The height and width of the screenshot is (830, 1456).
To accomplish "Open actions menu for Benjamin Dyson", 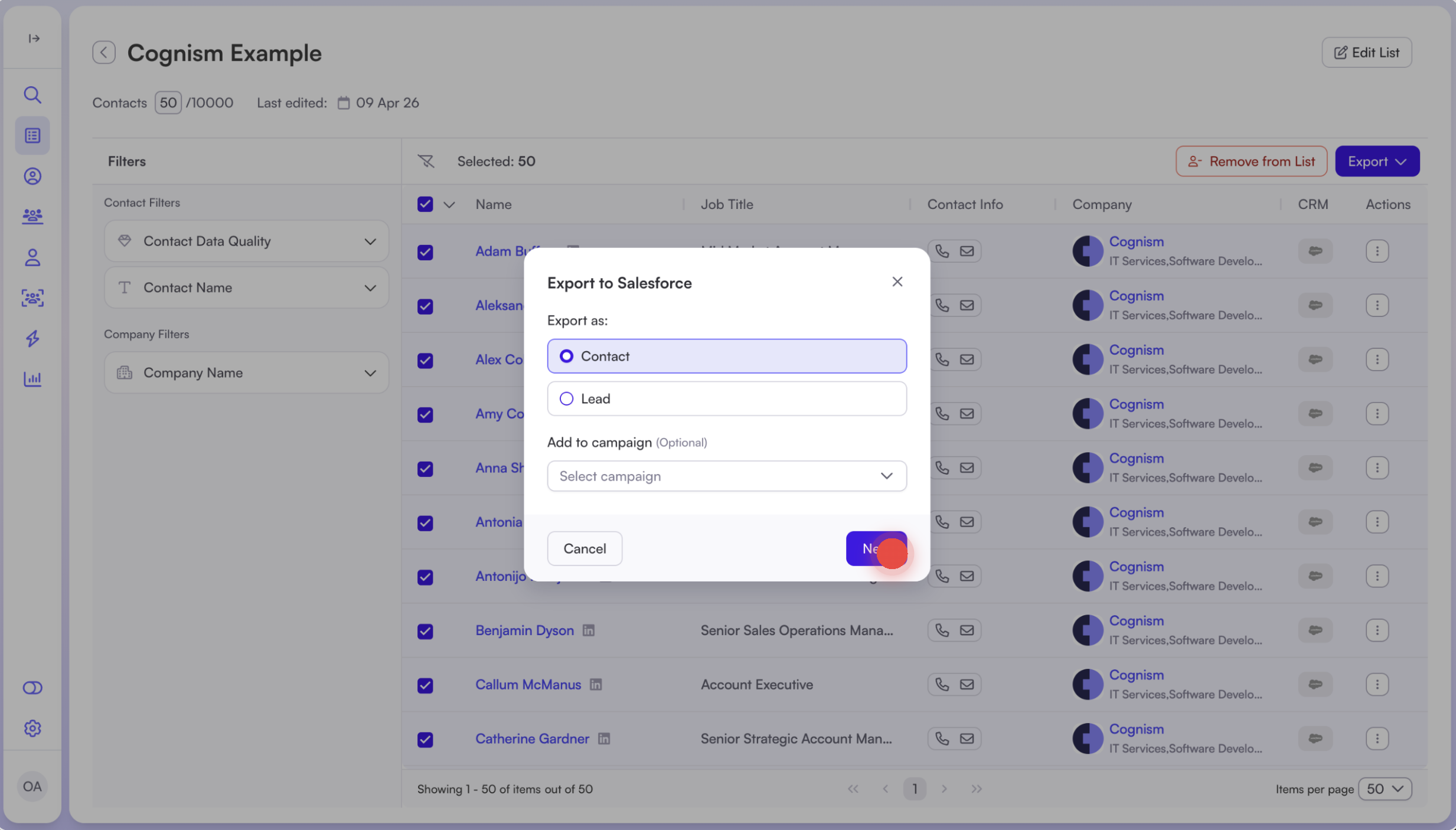I will click(1377, 630).
